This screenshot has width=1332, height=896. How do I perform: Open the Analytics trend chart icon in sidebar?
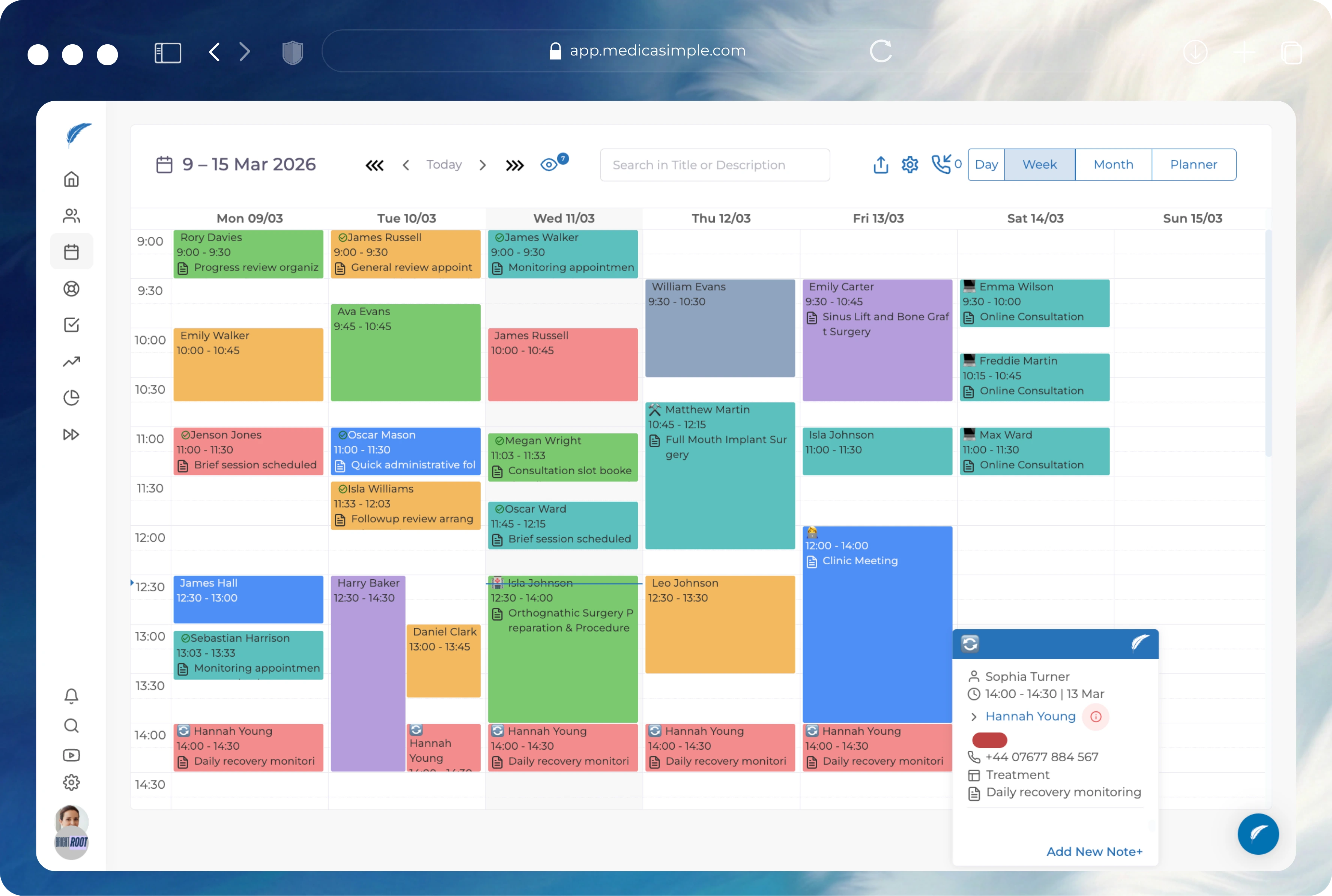pos(71,361)
